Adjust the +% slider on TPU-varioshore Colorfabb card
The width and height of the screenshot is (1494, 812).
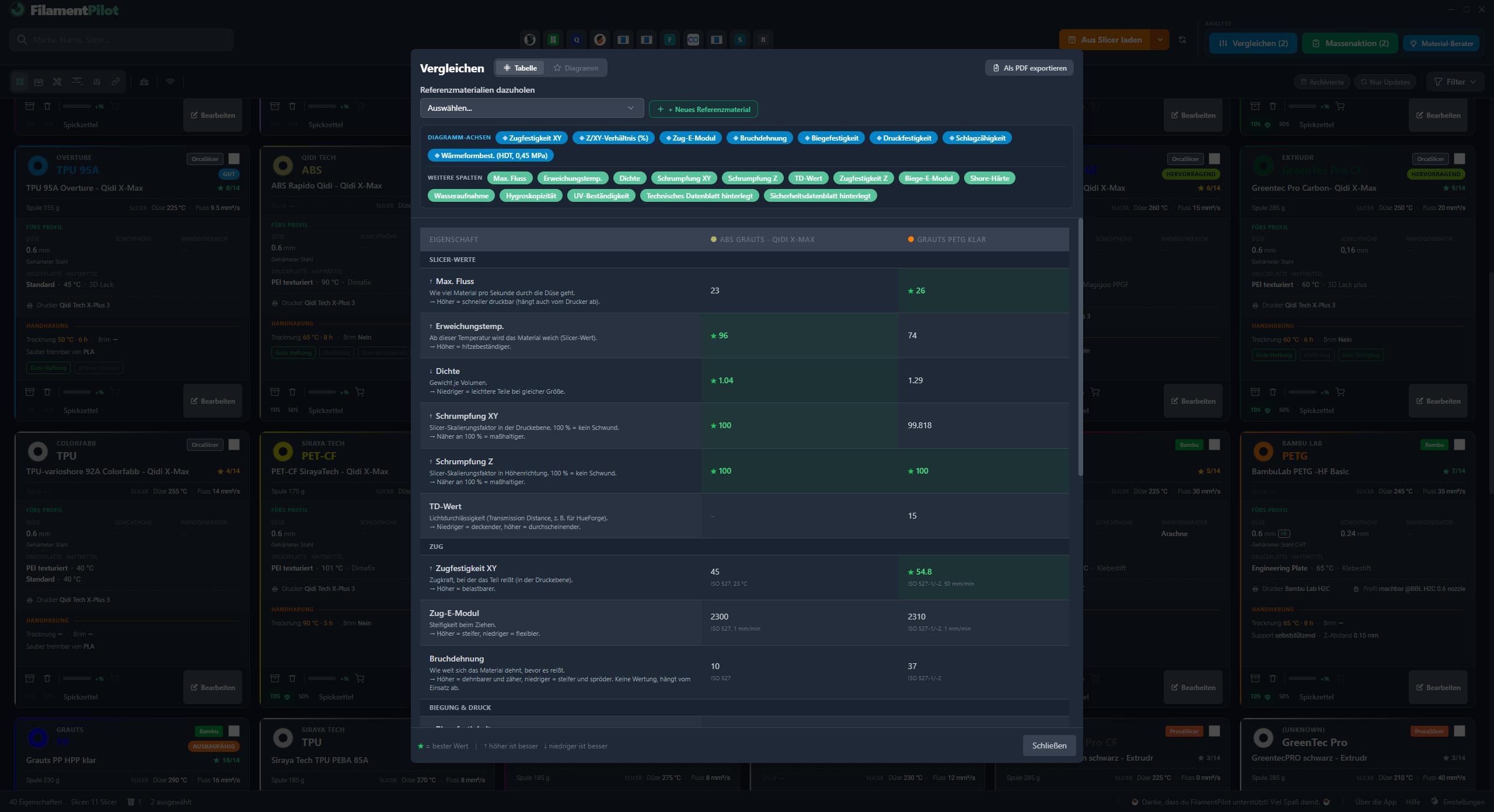(77, 678)
